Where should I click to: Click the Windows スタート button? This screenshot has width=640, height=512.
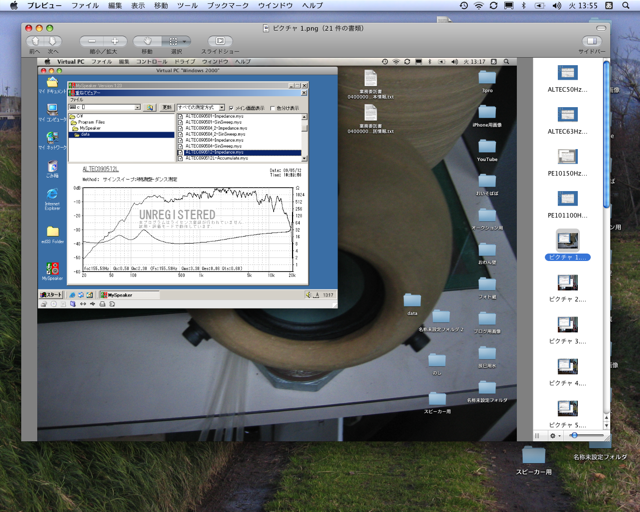51,295
